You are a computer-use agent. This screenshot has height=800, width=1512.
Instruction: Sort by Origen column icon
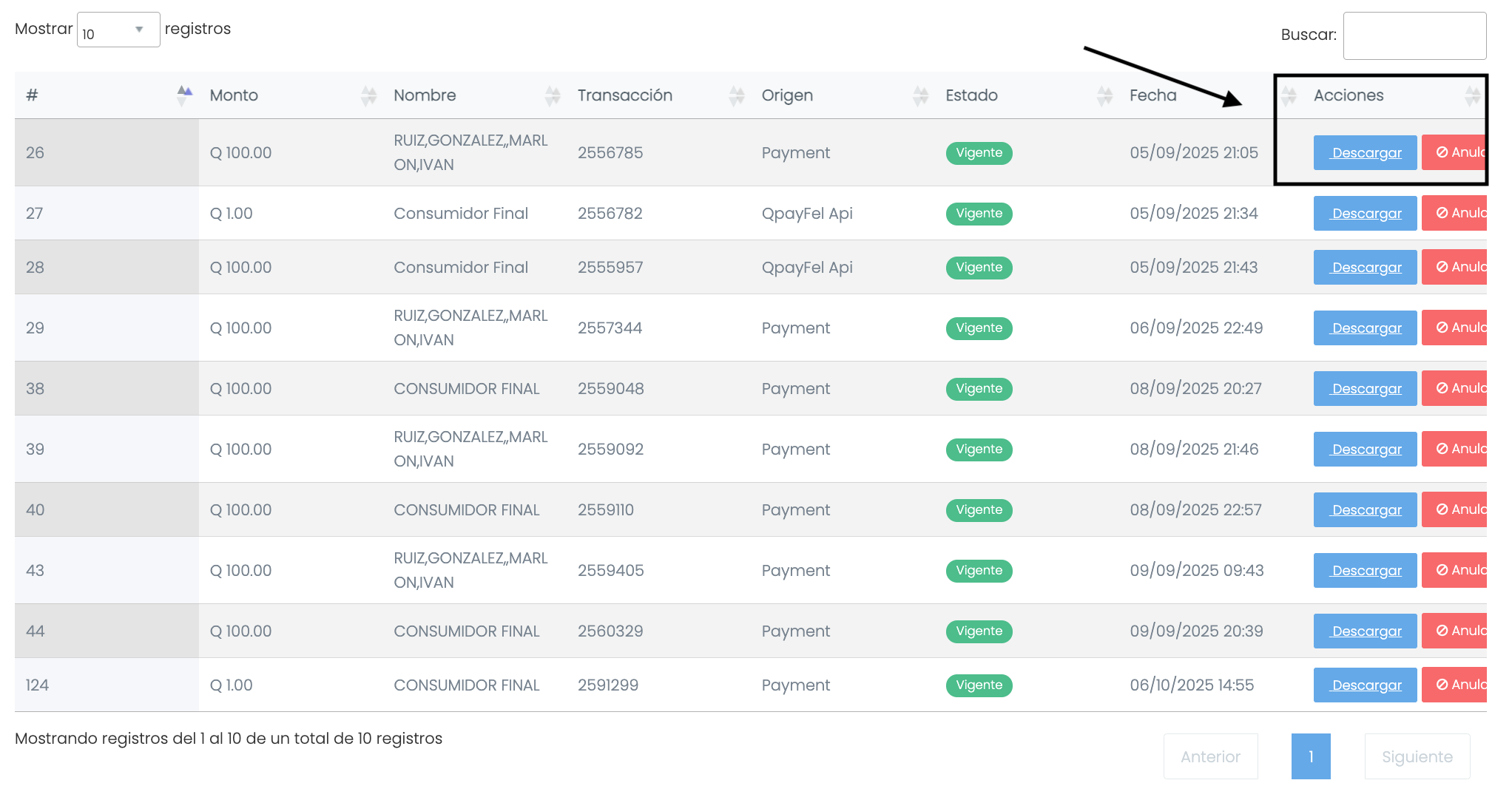(920, 95)
